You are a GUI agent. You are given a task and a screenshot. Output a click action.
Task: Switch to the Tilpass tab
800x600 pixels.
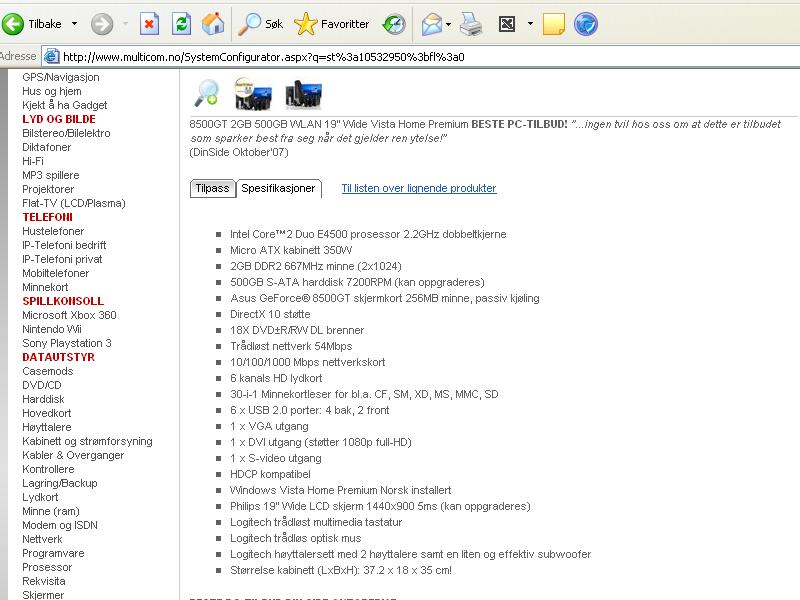tap(212, 188)
